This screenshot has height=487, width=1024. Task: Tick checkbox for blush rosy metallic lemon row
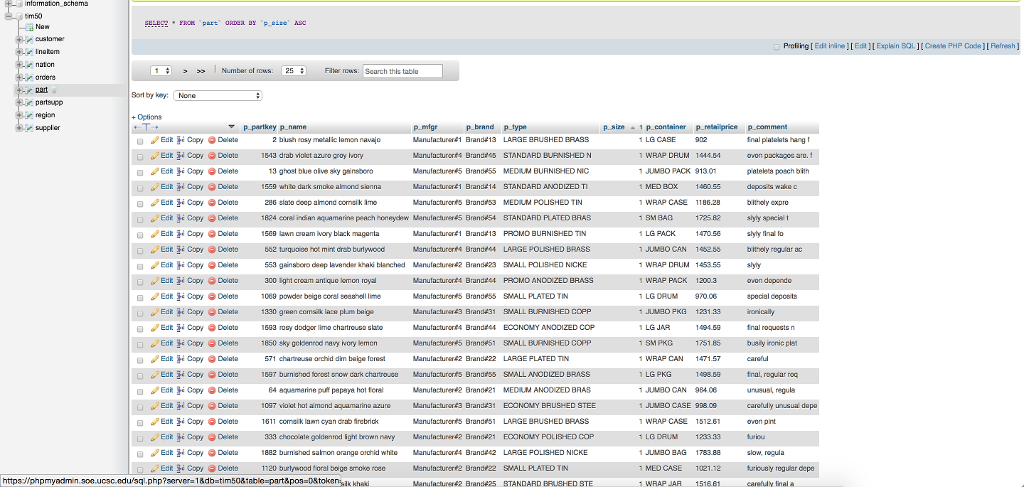pos(140,141)
